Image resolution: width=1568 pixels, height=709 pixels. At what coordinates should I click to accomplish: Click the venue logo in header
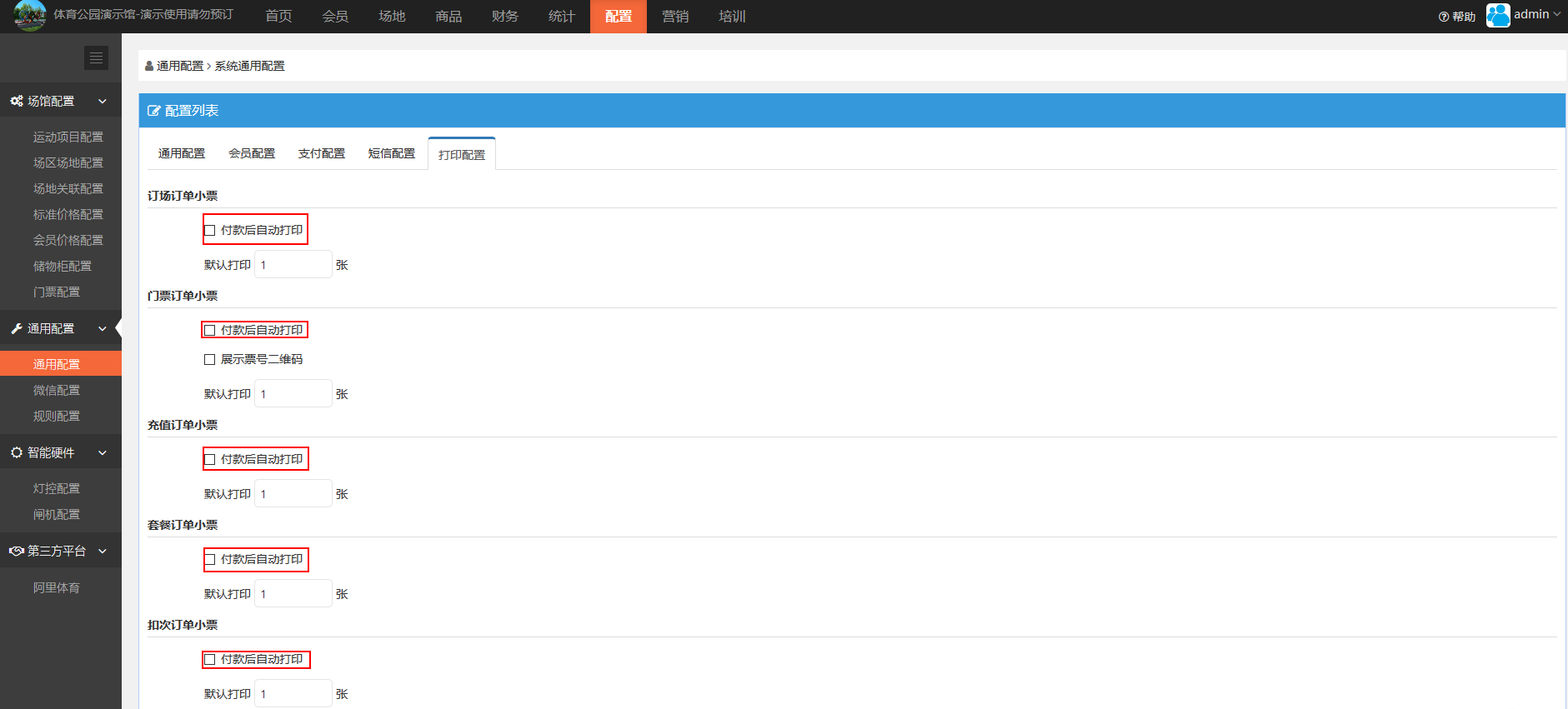pos(30,15)
